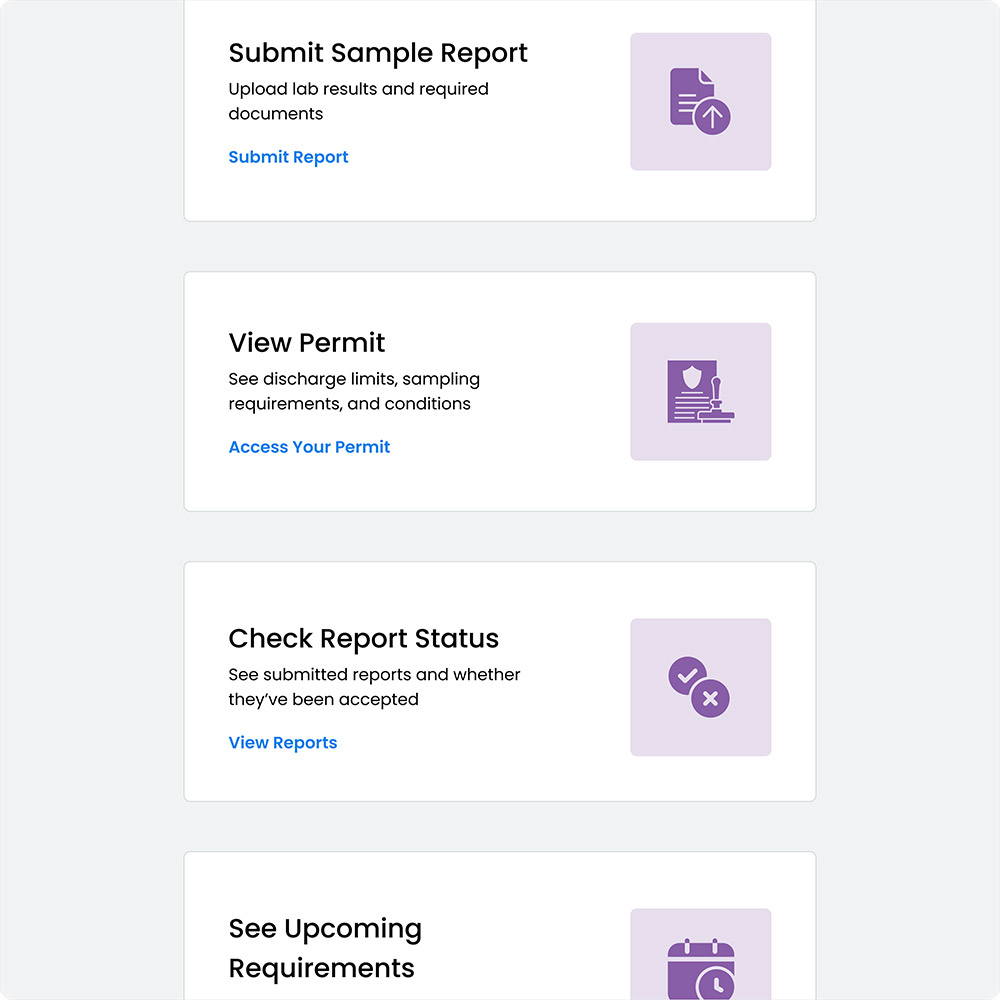This screenshot has width=1000, height=1000.
Task: Click the Check Report Status heading
Action: pos(364,638)
